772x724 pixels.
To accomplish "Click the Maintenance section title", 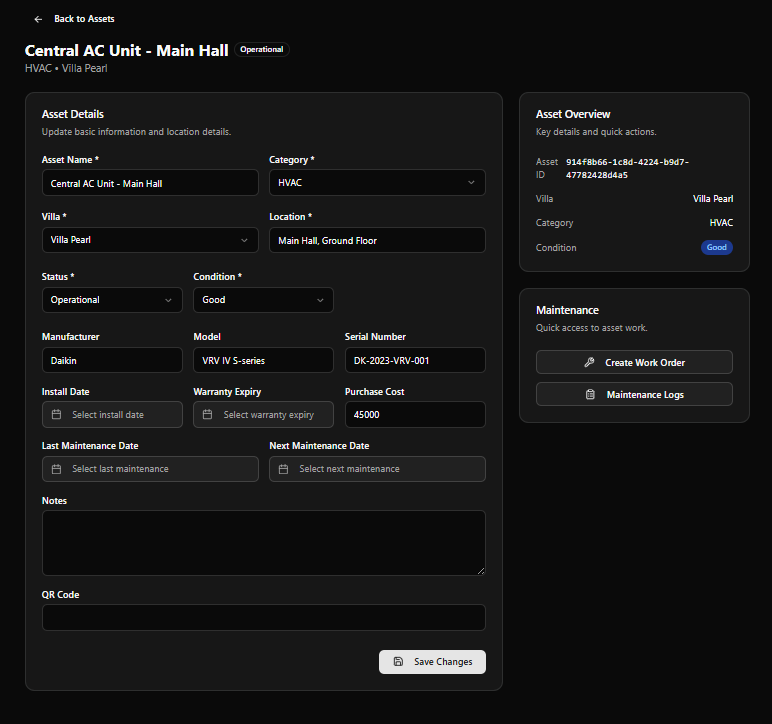I will click(x=567, y=310).
